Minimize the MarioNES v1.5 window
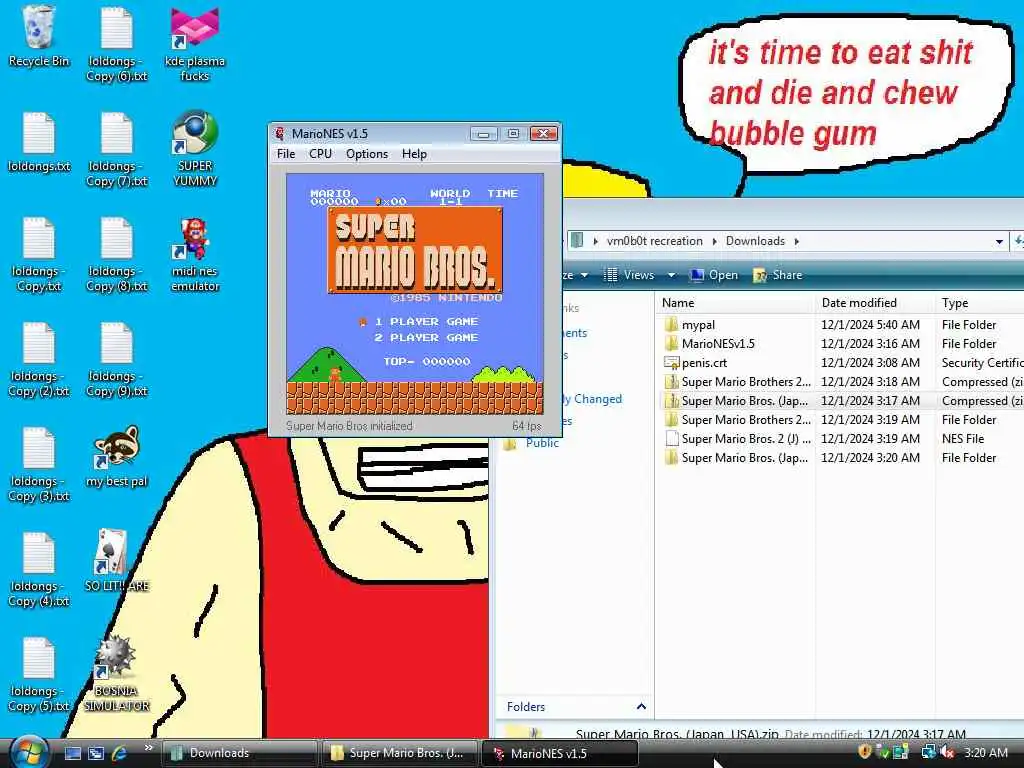 click(484, 134)
